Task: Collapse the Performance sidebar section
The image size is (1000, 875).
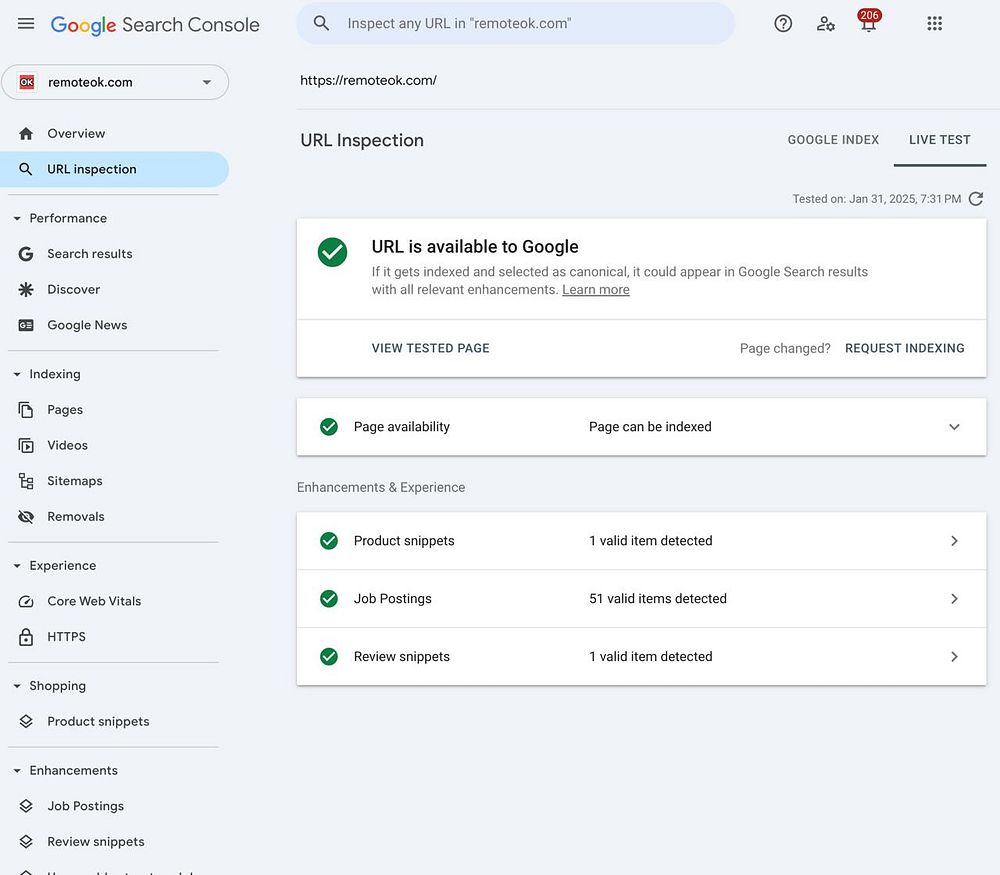Action: pyautogui.click(x=17, y=218)
